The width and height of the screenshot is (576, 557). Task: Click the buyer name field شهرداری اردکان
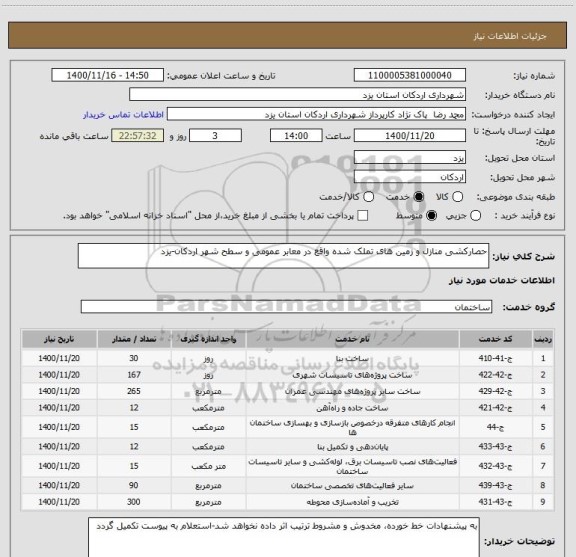coord(298,95)
